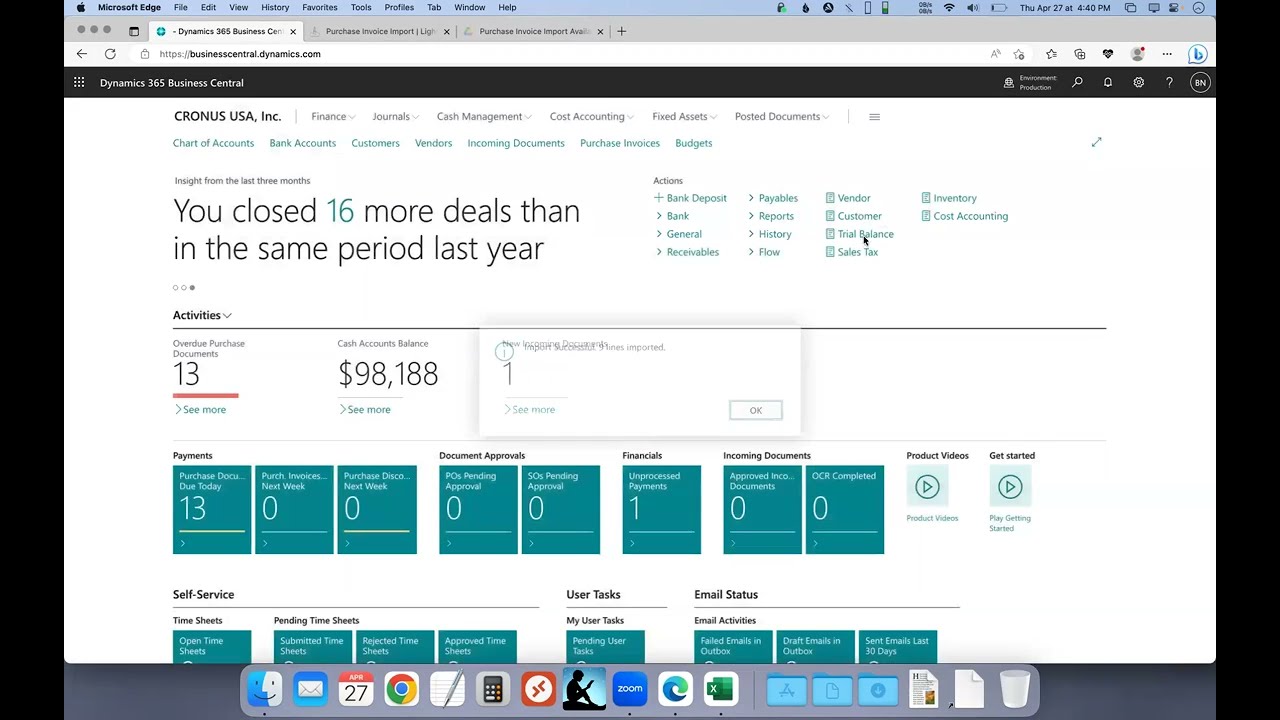Screen dimensions: 1280x720
Task: Click the browser back arrow
Action: point(82,54)
